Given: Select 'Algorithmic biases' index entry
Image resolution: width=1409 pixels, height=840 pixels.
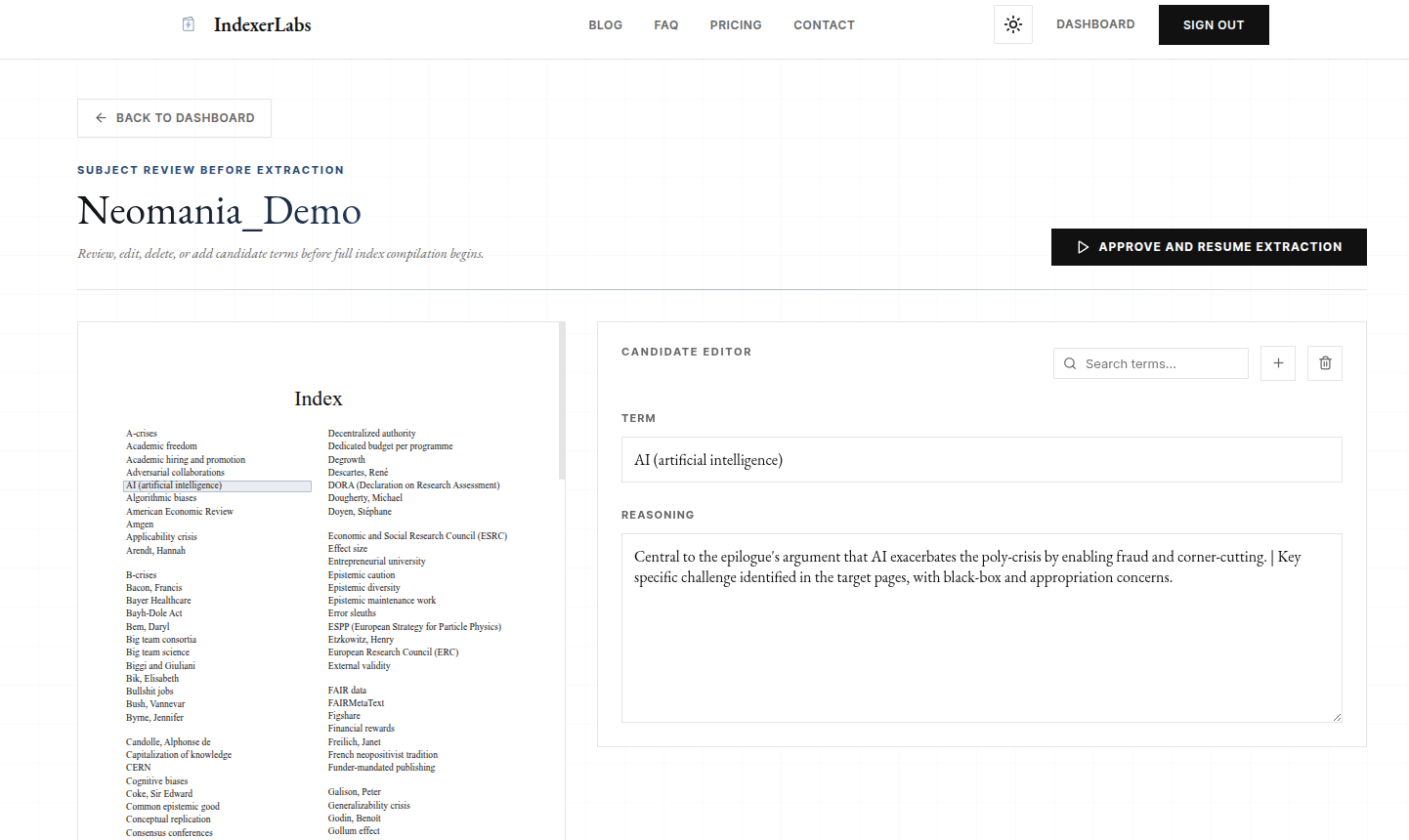Looking at the screenshot, I should click(x=161, y=498).
